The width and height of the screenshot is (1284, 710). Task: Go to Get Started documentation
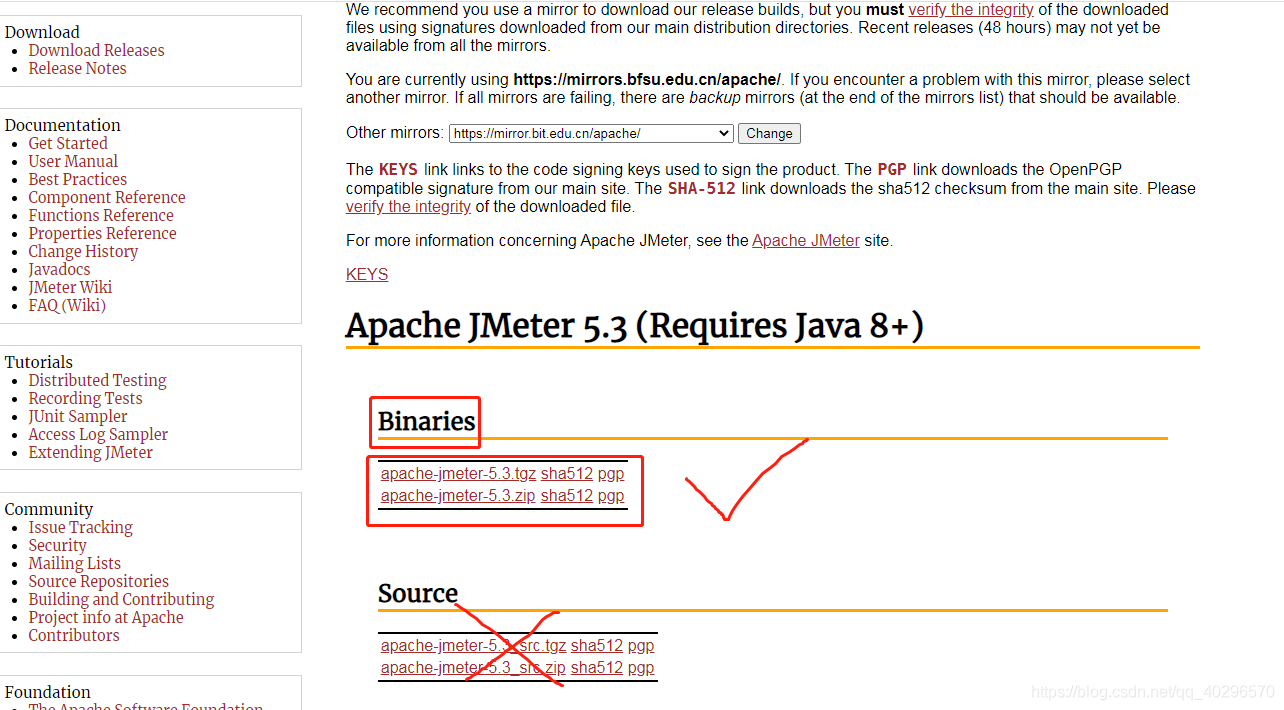click(67, 143)
